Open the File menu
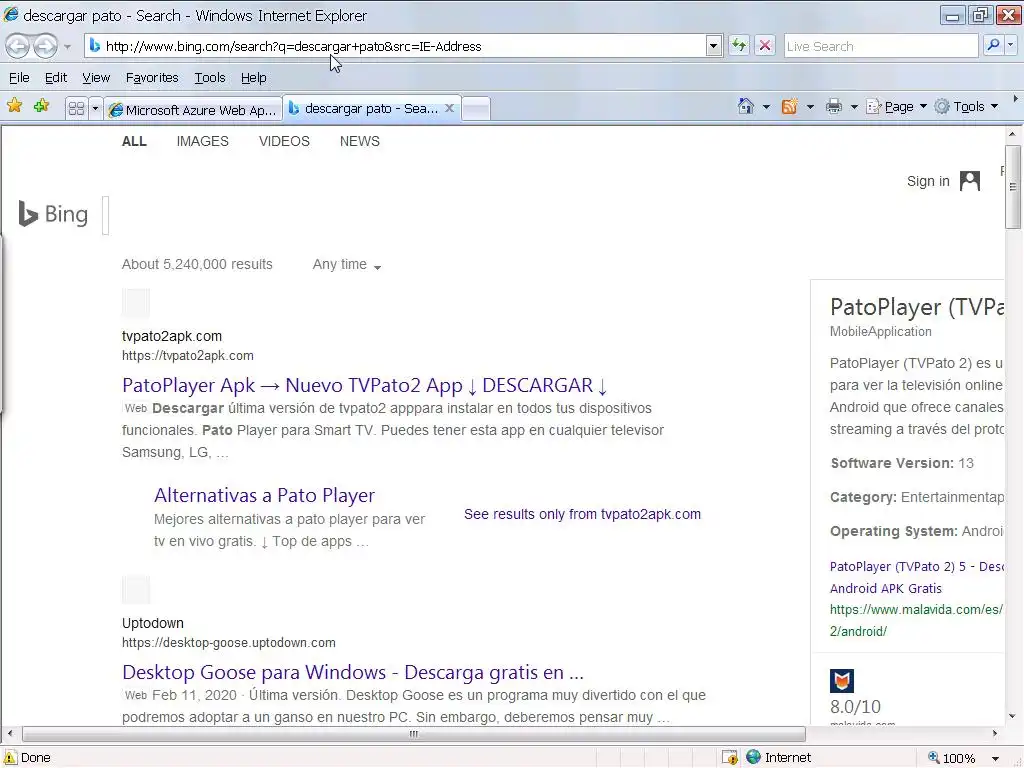The width and height of the screenshot is (1024, 768). click(19, 78)
